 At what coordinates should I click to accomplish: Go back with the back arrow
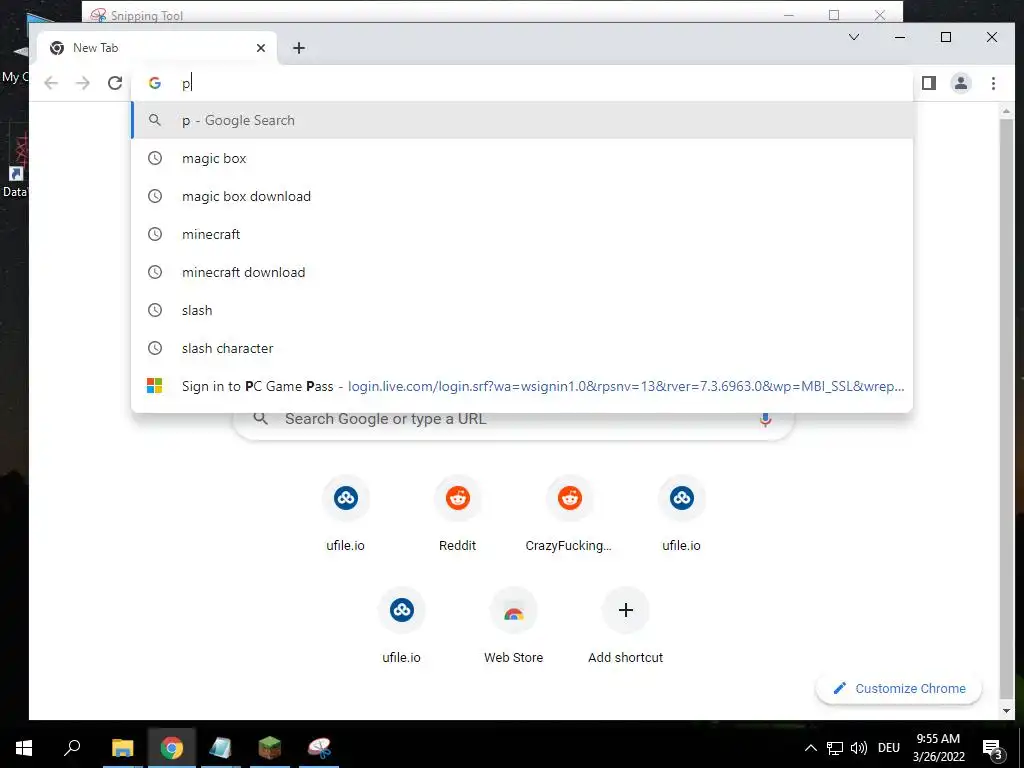51,83
